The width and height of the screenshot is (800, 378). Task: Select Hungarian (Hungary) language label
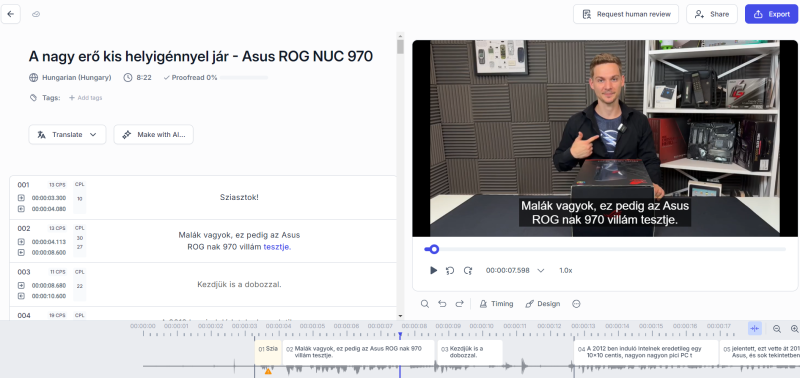(x=77, y=78)
